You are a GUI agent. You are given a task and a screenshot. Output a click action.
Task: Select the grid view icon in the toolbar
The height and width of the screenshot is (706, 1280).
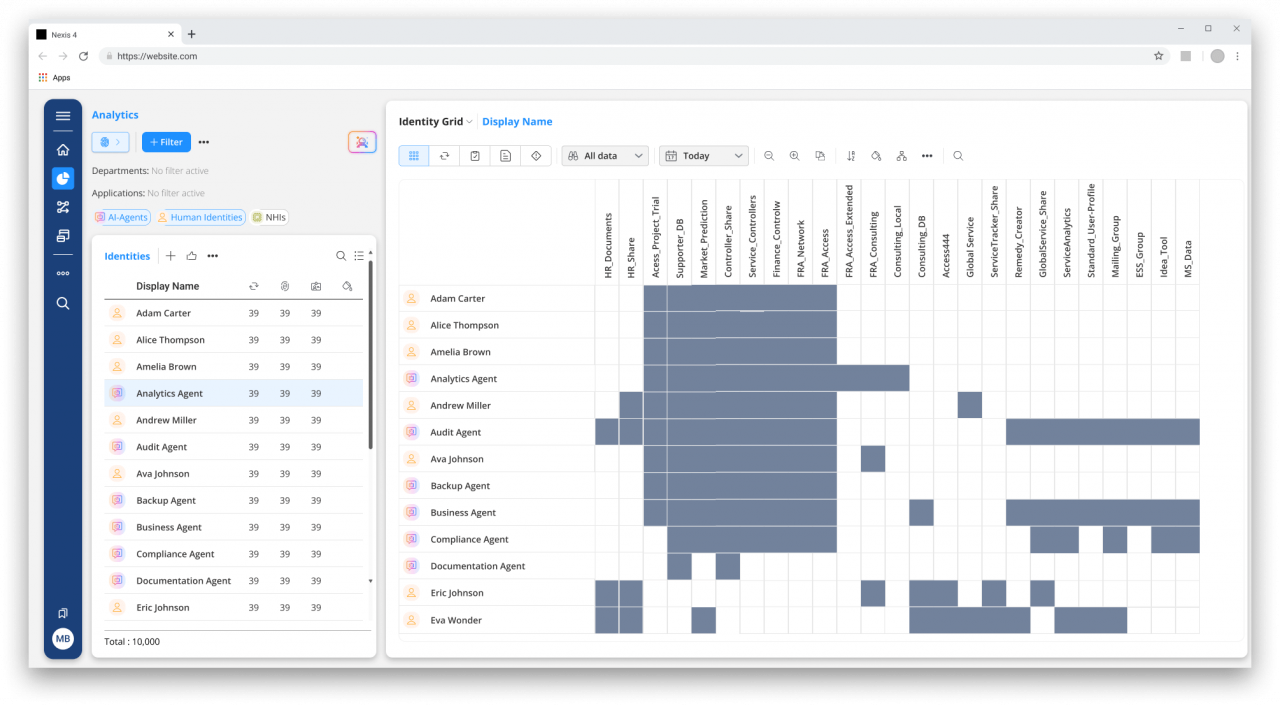[x=413, y=155]
